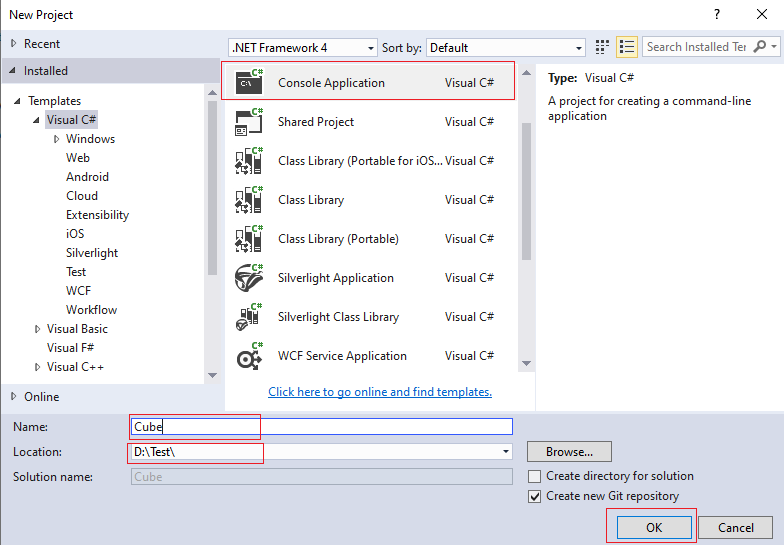
Task: Select the Cloud template category
Action: (82, 196)
